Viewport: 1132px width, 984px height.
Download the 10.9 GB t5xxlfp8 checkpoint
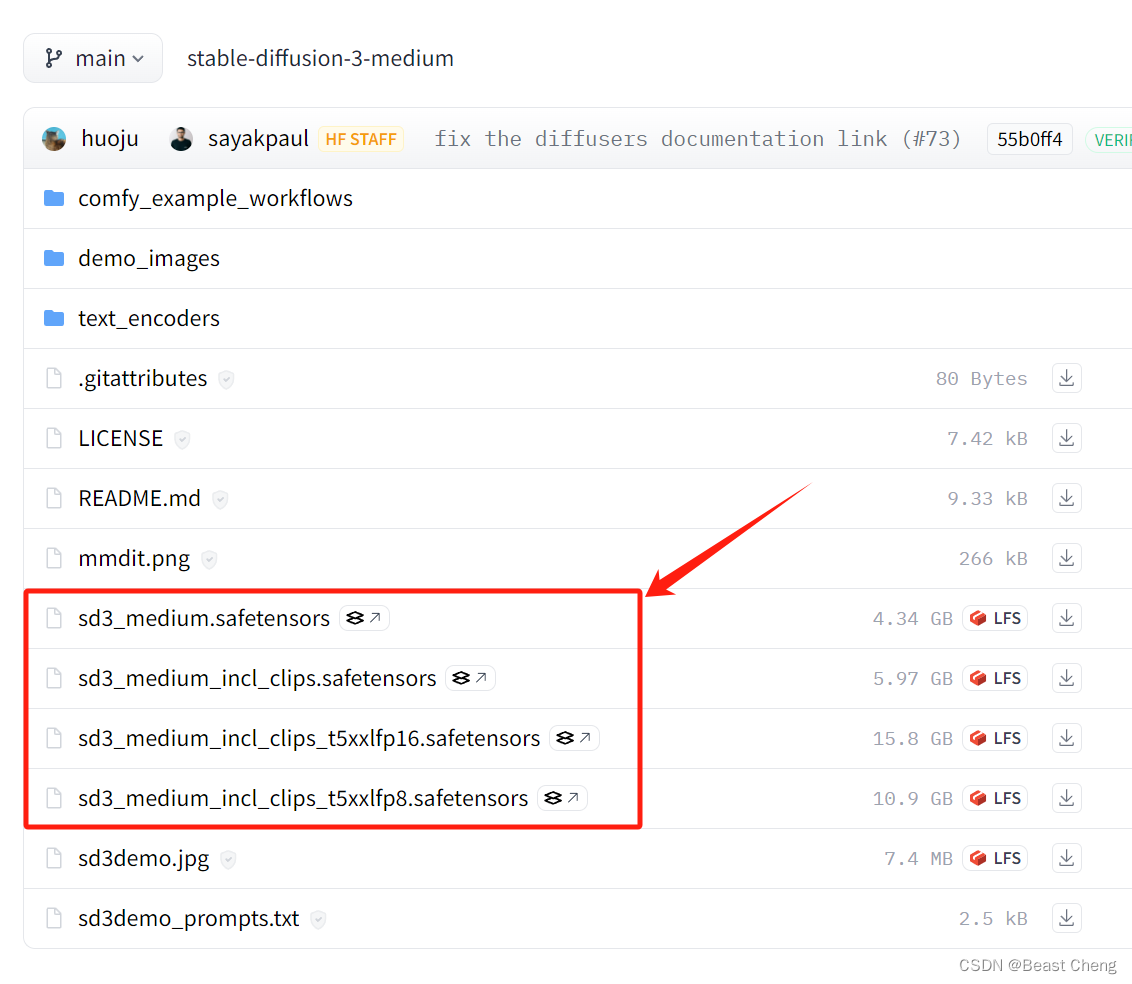coord(1066,798)
